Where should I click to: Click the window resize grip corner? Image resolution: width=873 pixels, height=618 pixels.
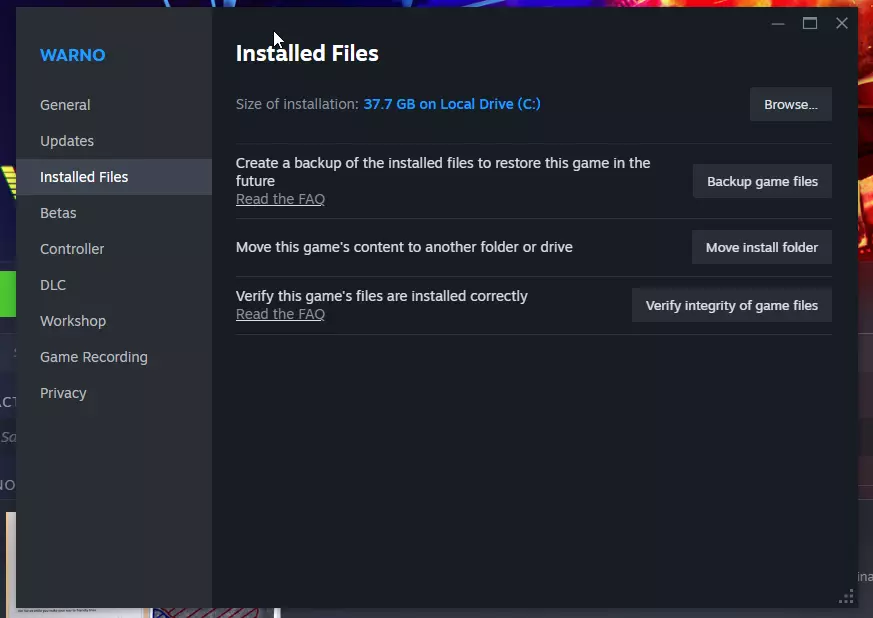[845, 597]
